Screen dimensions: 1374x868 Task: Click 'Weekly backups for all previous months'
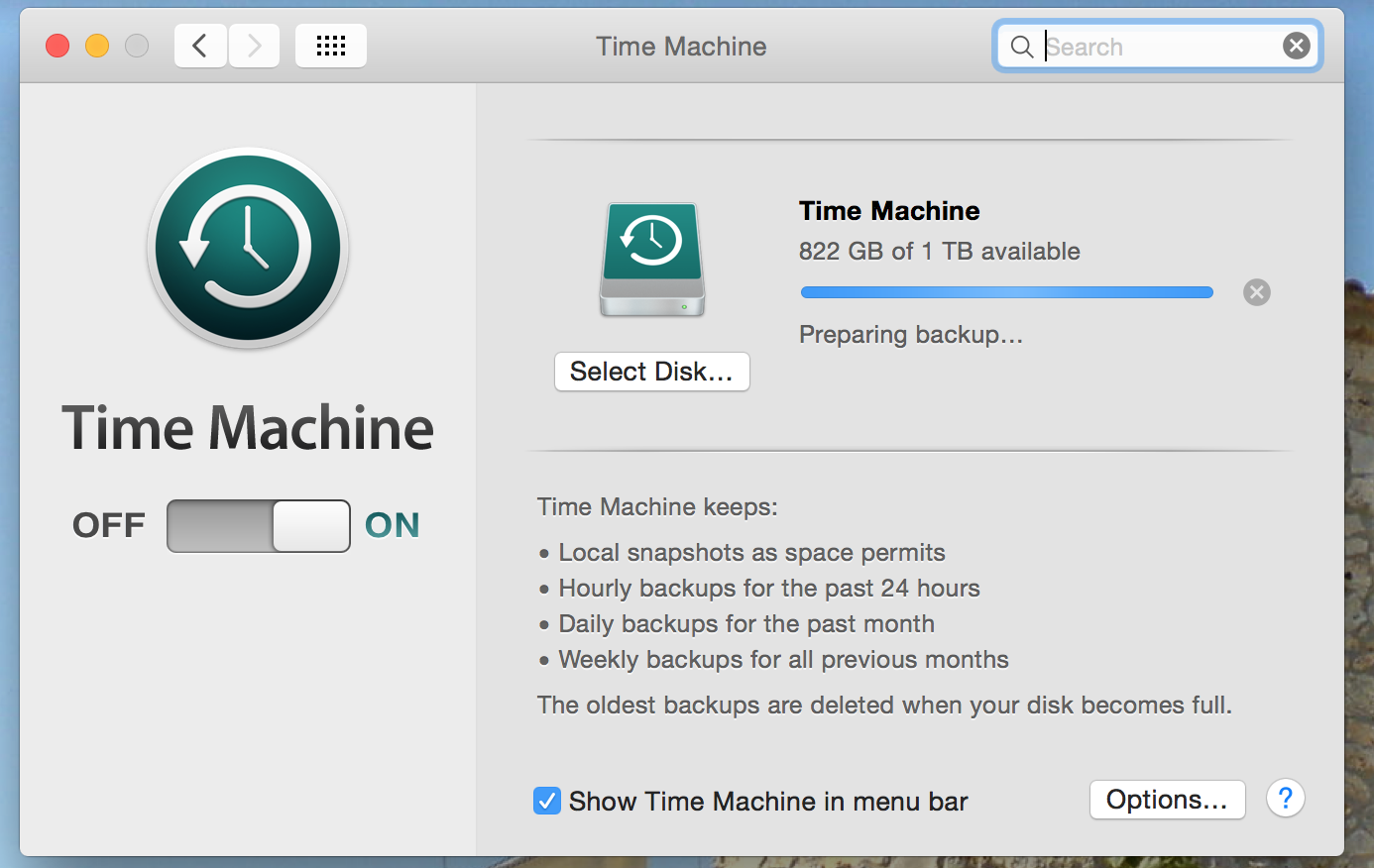click(x=783, y=660)
